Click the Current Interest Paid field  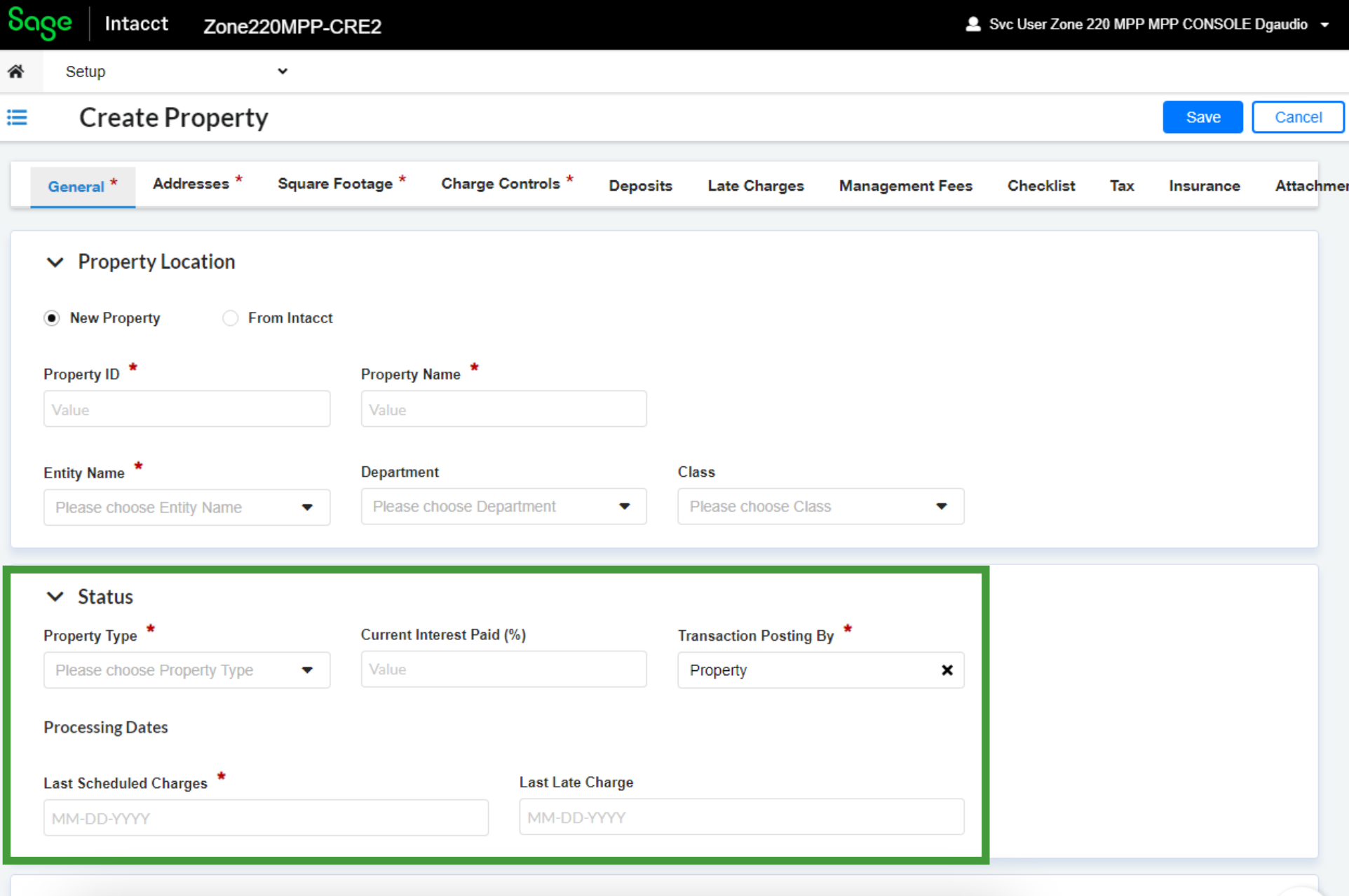[x=503, y=669]
